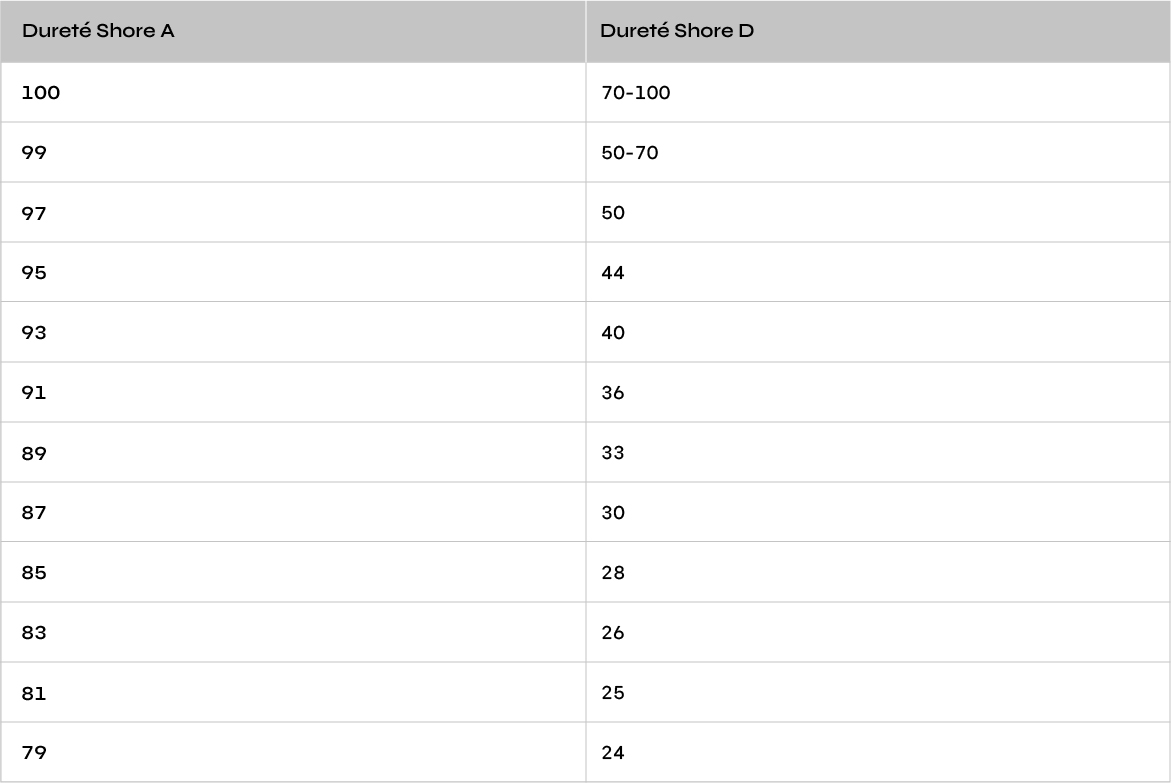Select the Shore D cell with 33
Image resolution: width=1171 pixels, height=783 pixels.
click(878, 452)
